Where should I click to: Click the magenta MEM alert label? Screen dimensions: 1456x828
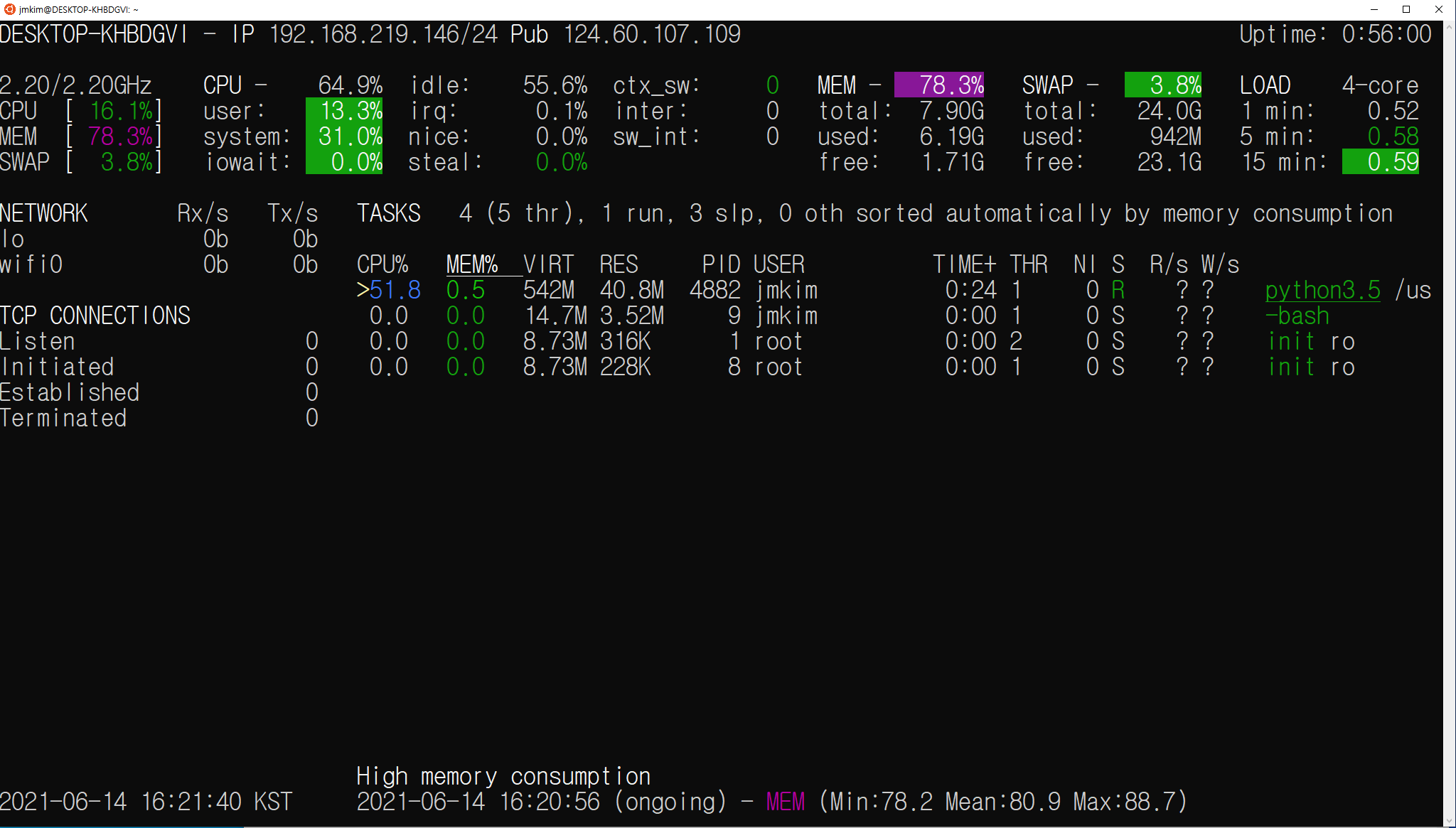click(786, 802)
